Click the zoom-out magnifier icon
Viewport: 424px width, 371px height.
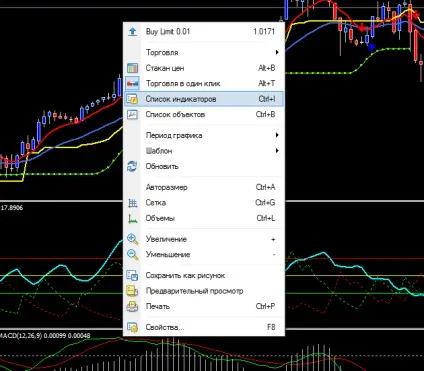[x=132, y=255]
